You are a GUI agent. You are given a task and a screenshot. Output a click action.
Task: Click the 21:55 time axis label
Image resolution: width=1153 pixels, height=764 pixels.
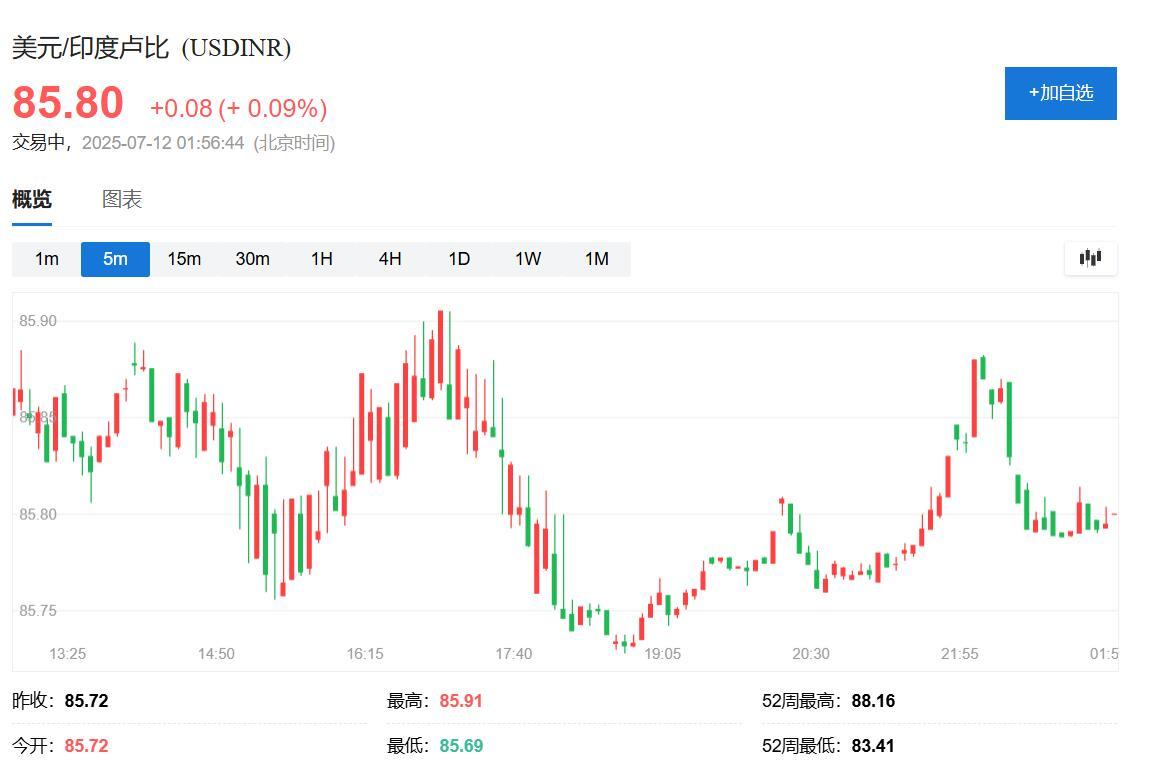[x=960, y=654]
